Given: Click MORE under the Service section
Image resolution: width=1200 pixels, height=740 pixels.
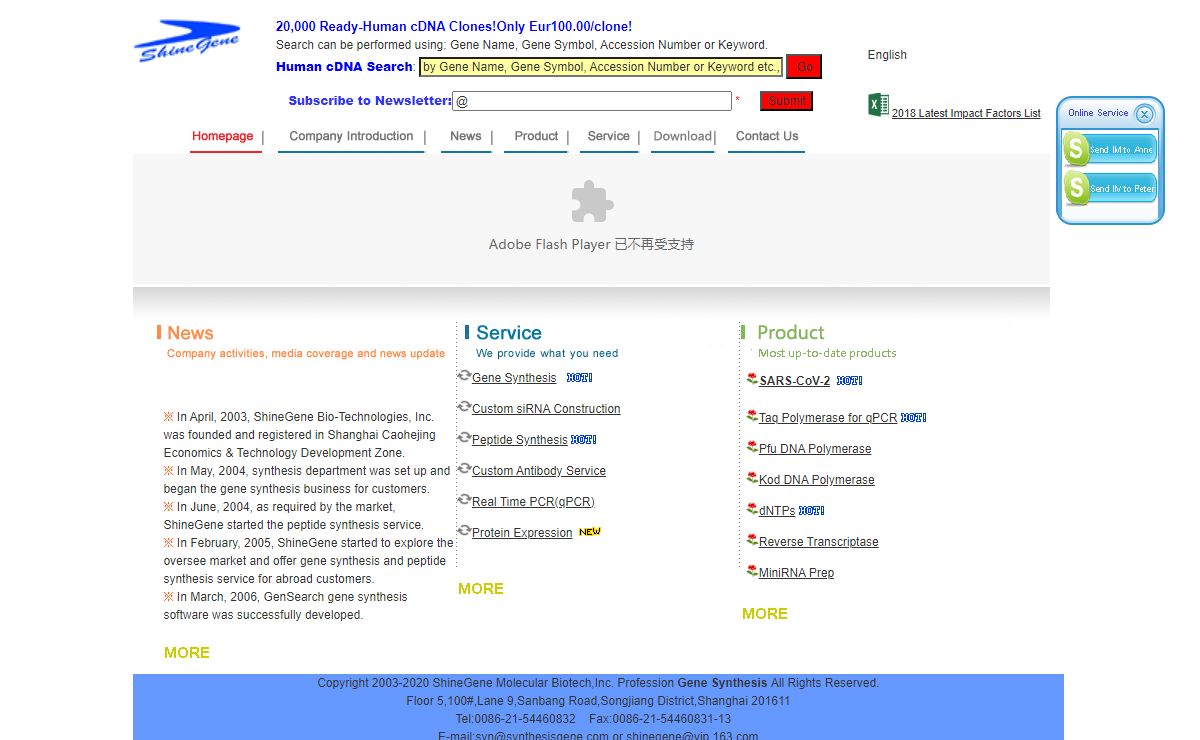Looking at the screenshot, I should (x=481, y=589).
